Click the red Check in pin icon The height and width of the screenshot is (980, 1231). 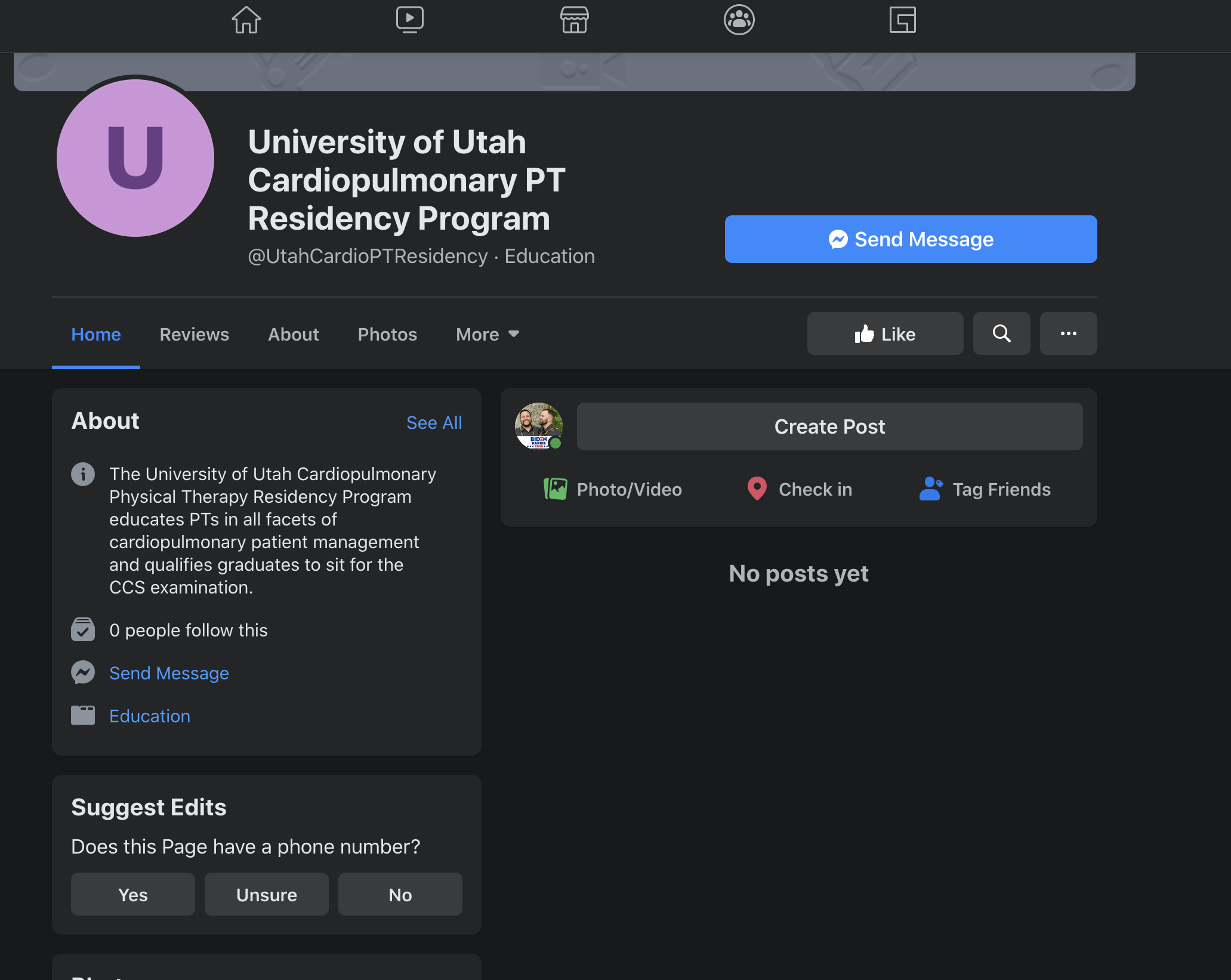pyautogui.click(x=757, y=489)
